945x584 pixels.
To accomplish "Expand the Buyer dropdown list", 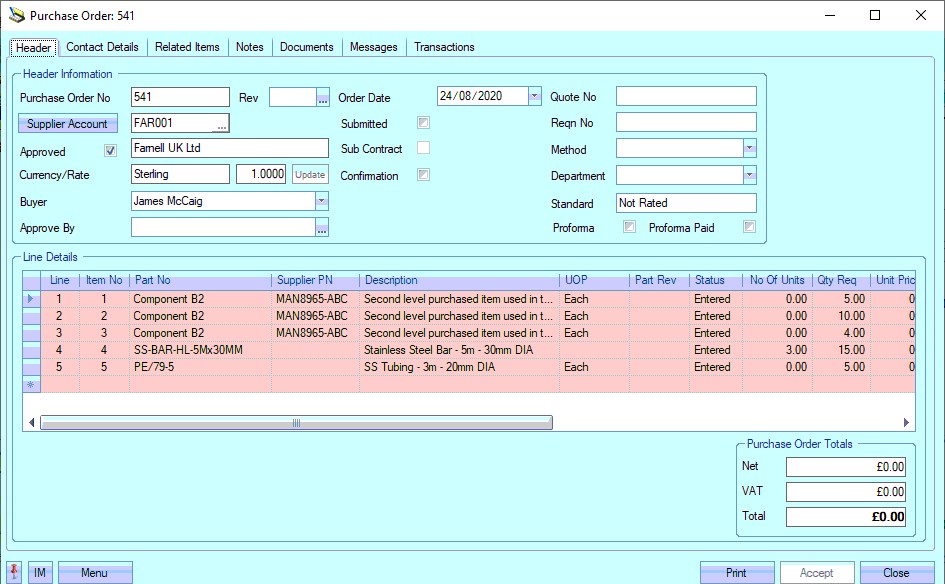I will click(321, 201).
